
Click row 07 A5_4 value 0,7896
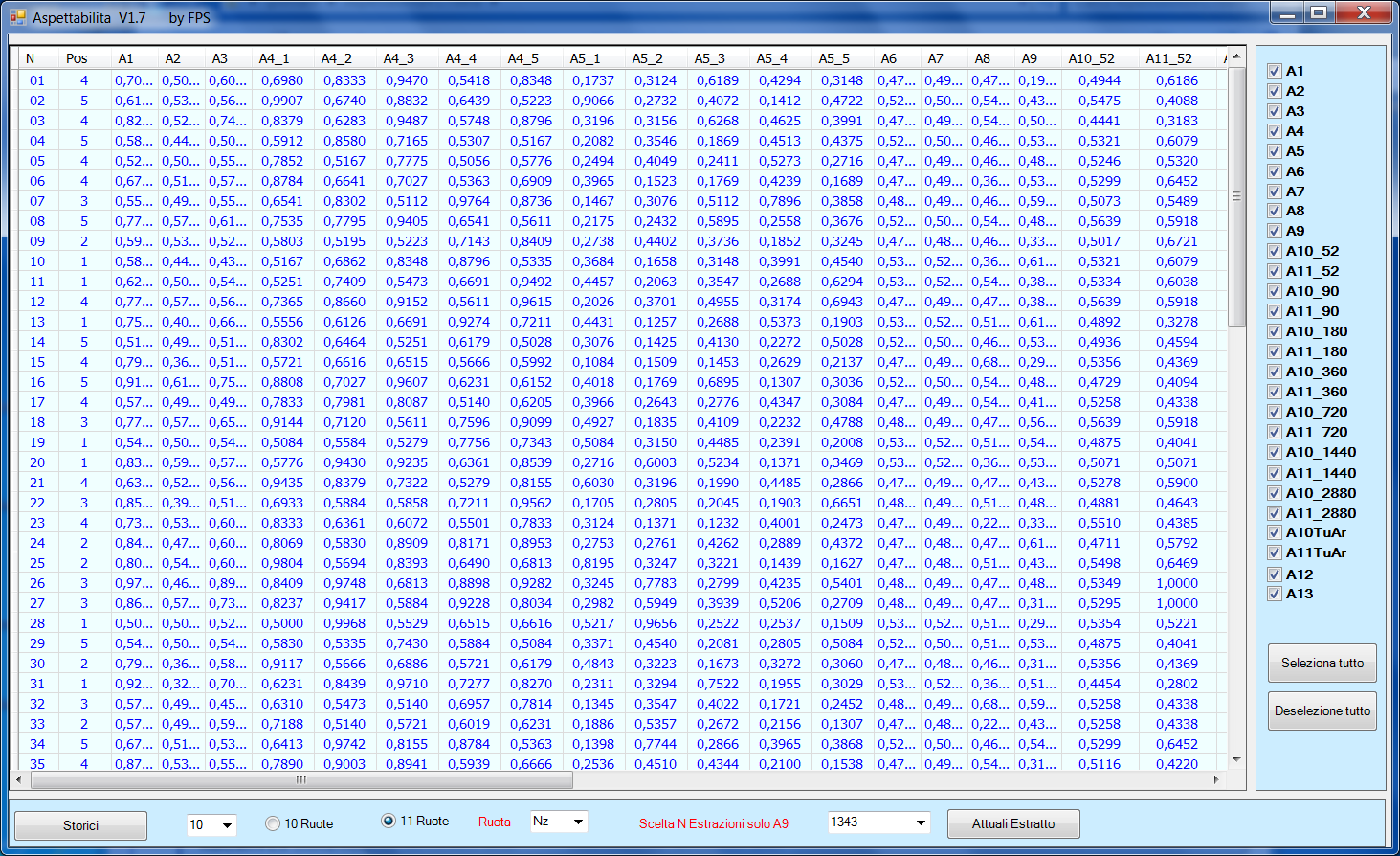tap(780, 201)
